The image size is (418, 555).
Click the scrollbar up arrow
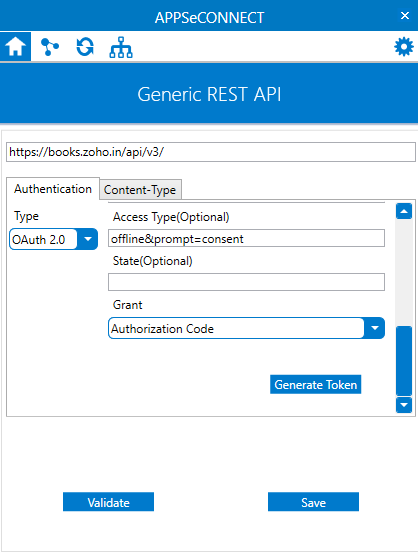pos(404,211)
